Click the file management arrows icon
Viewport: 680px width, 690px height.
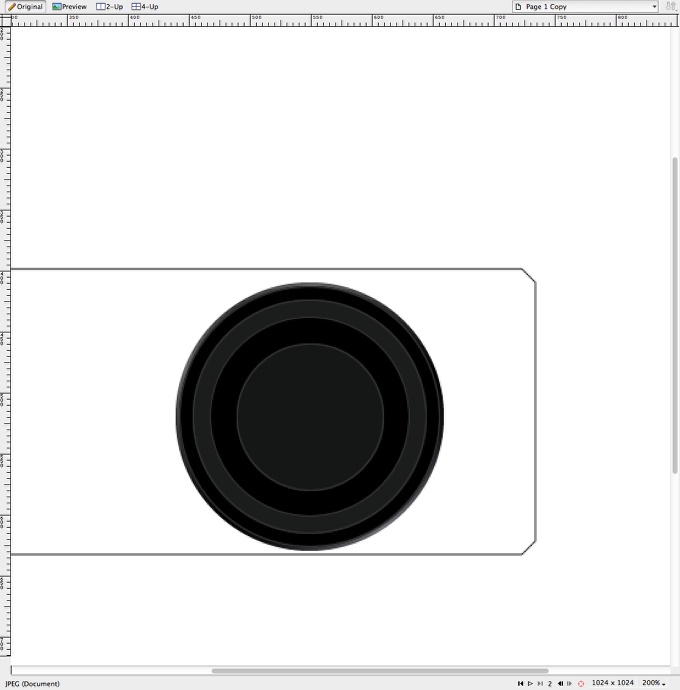click(x=670, y=7)
